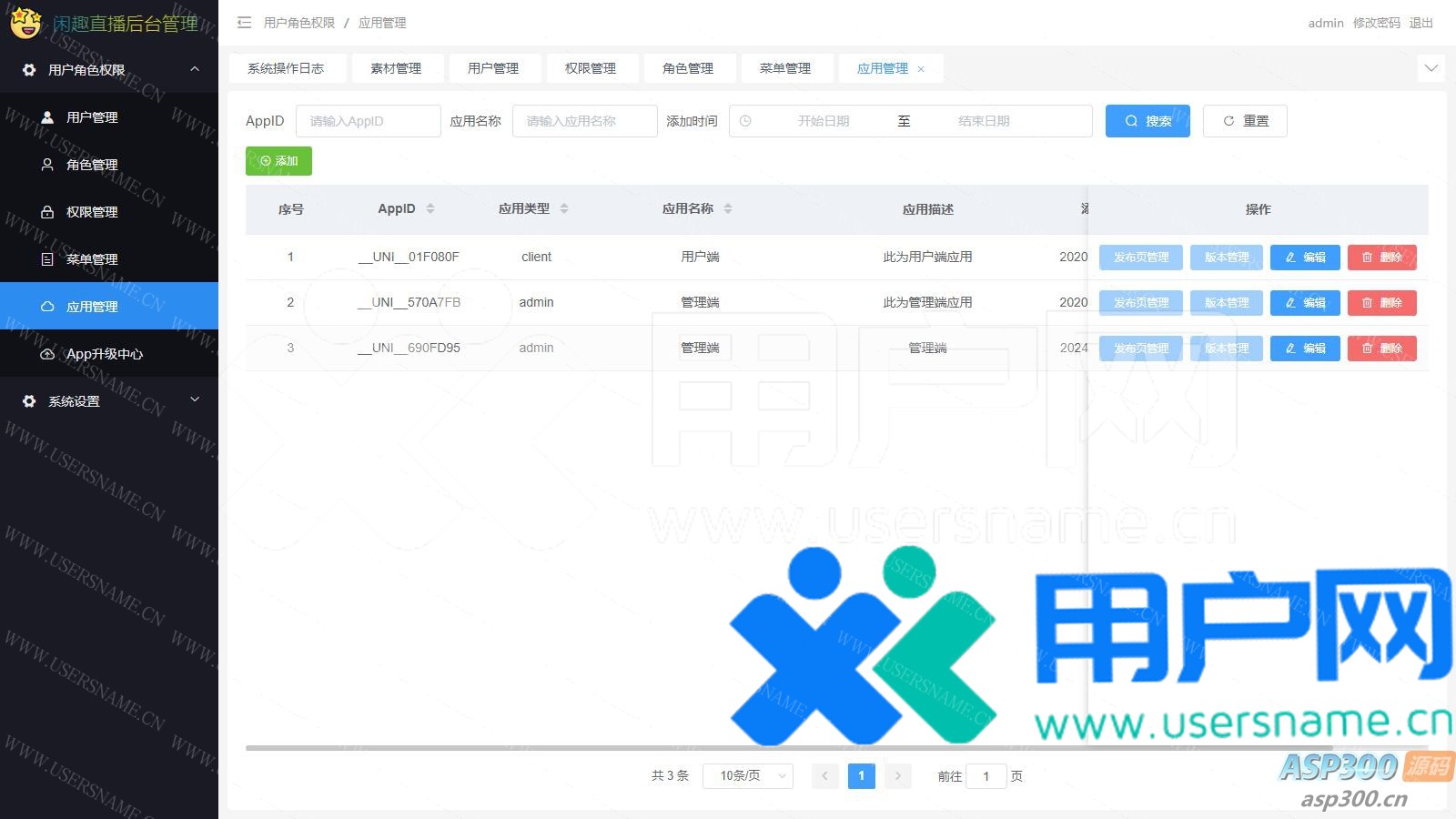Click 用户角色权限 in the breadcrumb

pos(299,23)
